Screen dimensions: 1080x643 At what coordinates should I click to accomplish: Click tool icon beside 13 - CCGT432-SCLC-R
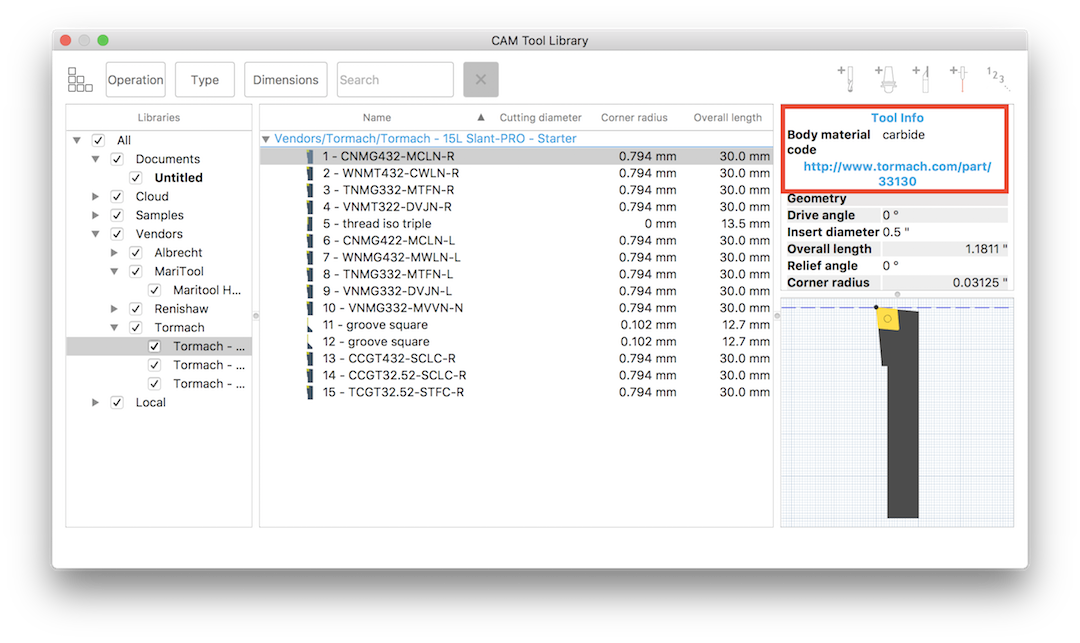310,359
